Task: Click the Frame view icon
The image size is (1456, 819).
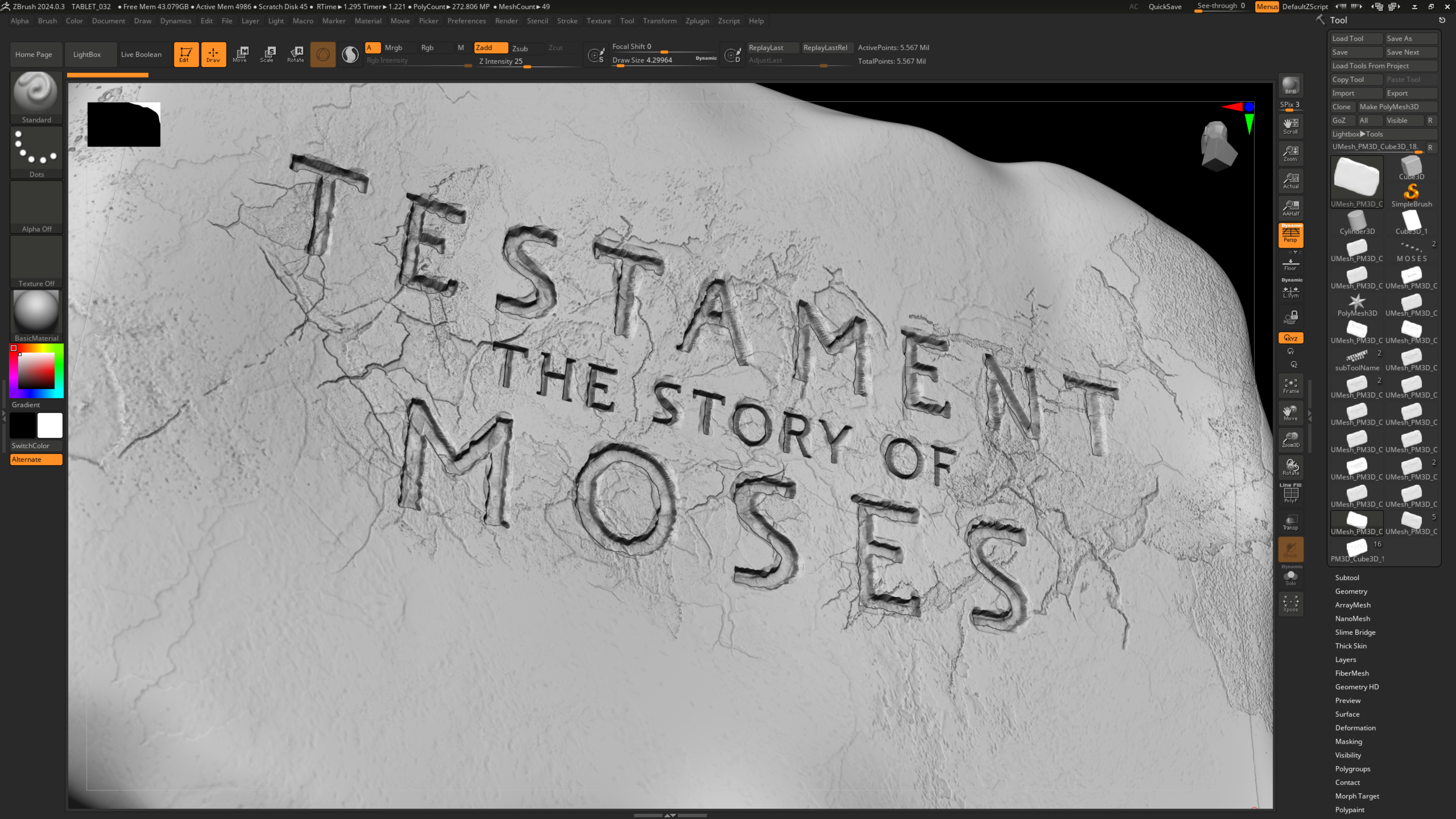Action: 1290,386
